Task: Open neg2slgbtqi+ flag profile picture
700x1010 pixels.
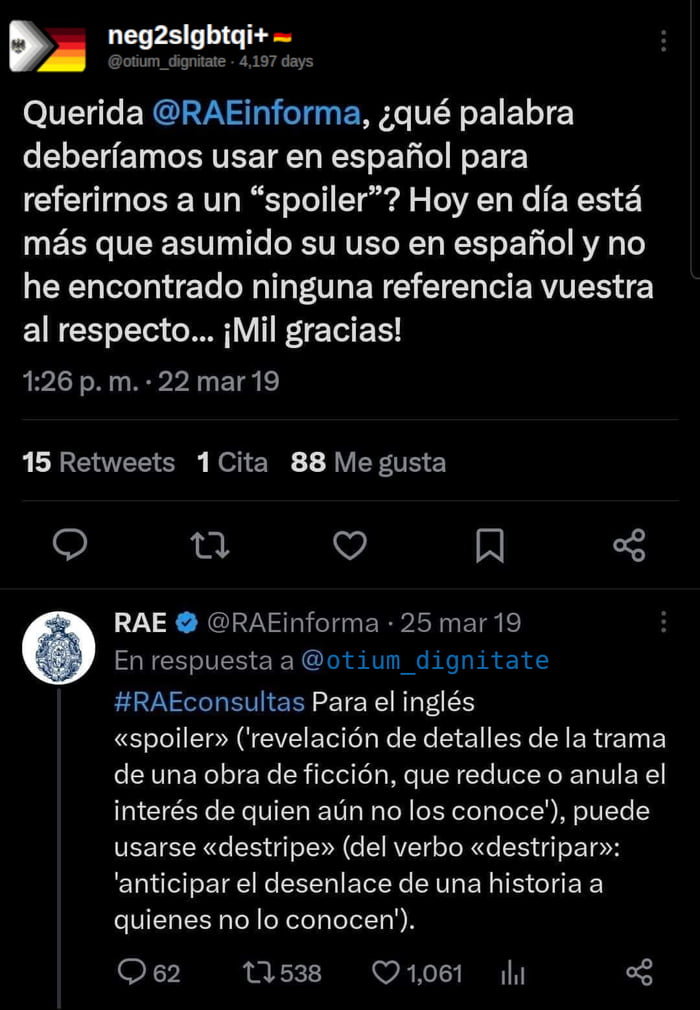Action: tap(48, 46)
